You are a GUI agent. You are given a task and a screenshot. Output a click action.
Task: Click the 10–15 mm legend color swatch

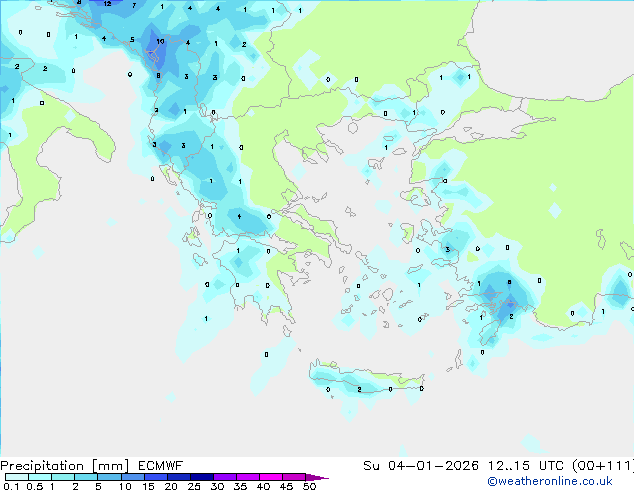[x=132, y=477]
